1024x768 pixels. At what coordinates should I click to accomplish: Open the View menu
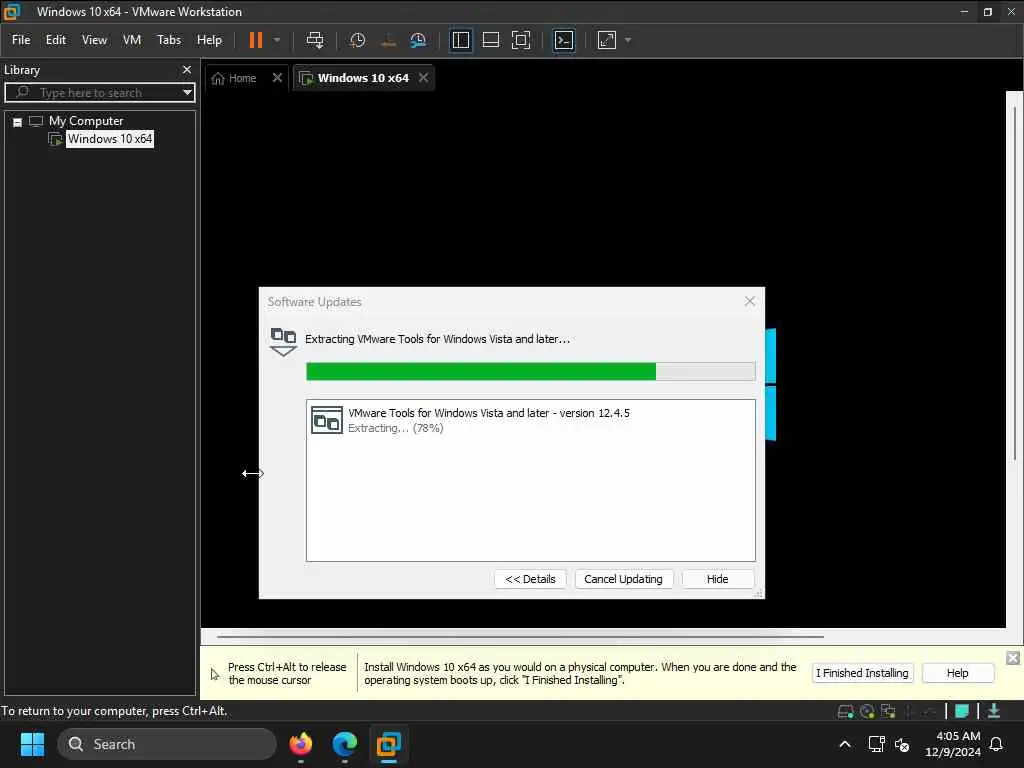94,40
